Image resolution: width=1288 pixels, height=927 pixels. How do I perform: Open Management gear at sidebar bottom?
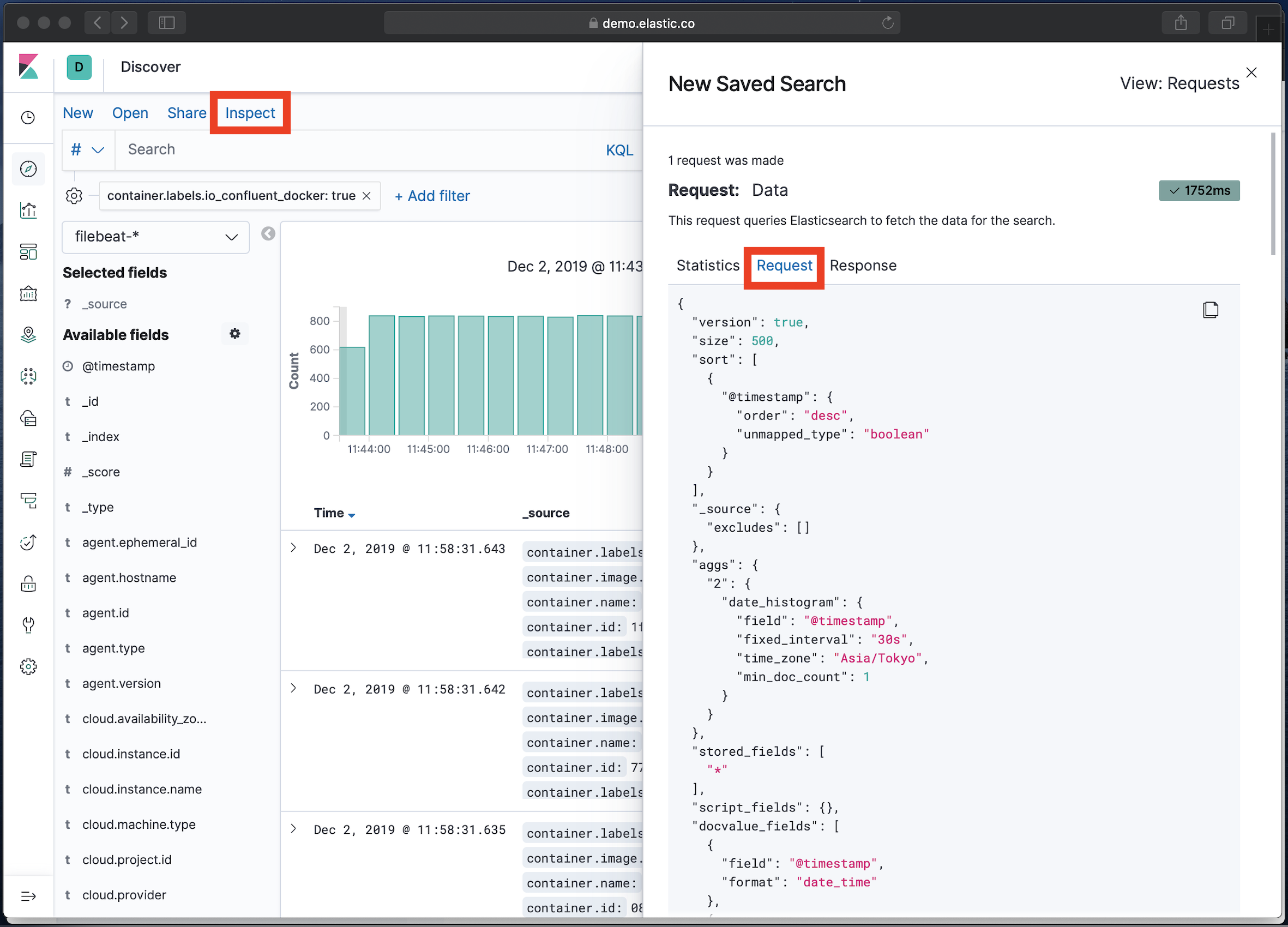28,666
